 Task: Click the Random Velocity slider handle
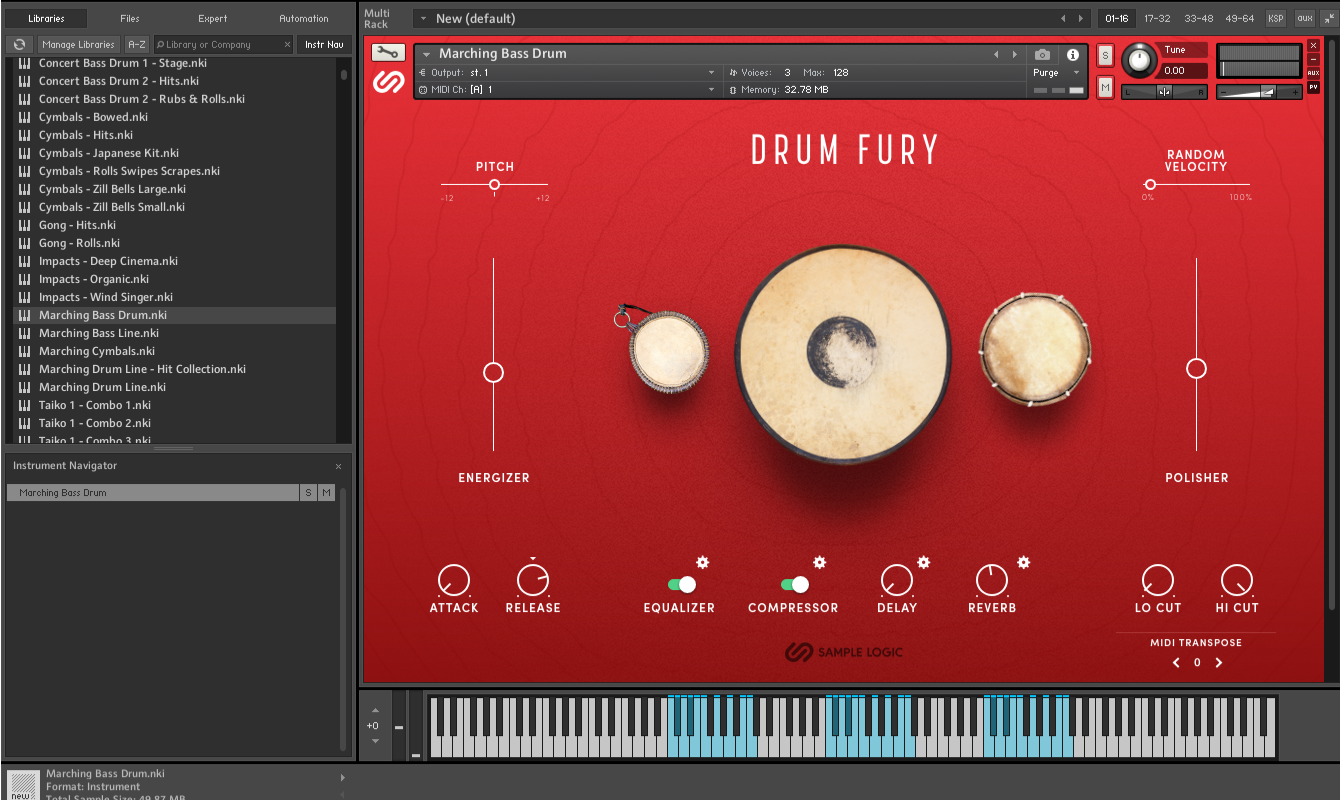coord(1150,185)
